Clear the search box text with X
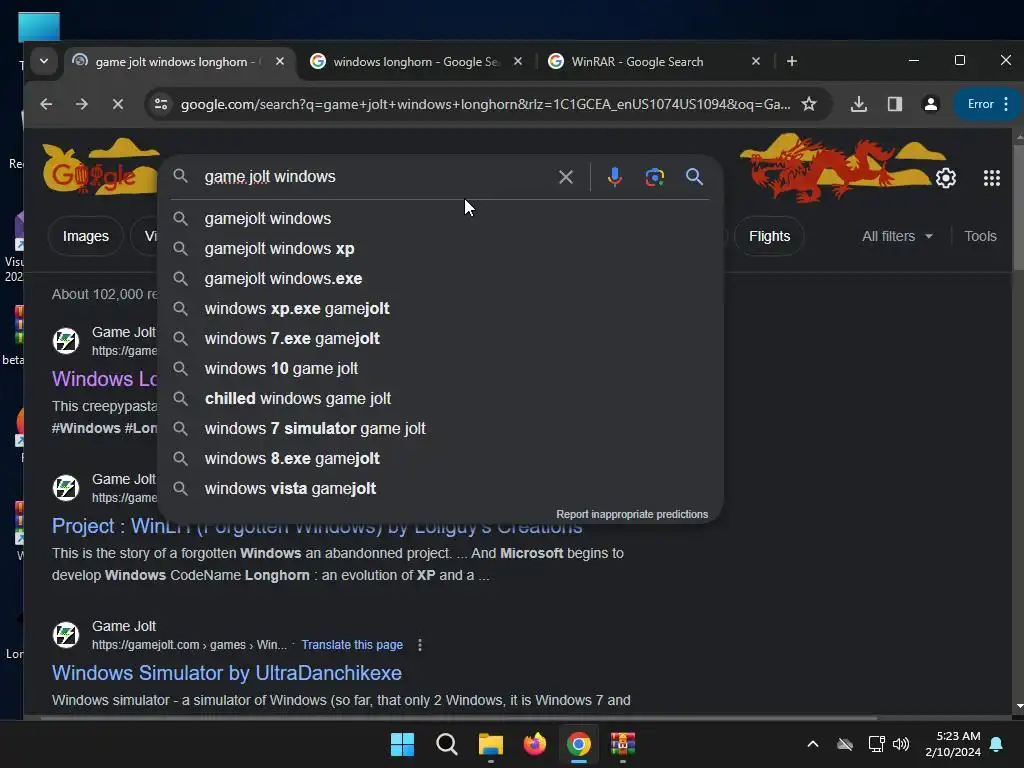This screenshot has width=1024, height=768. coord(566,177)
